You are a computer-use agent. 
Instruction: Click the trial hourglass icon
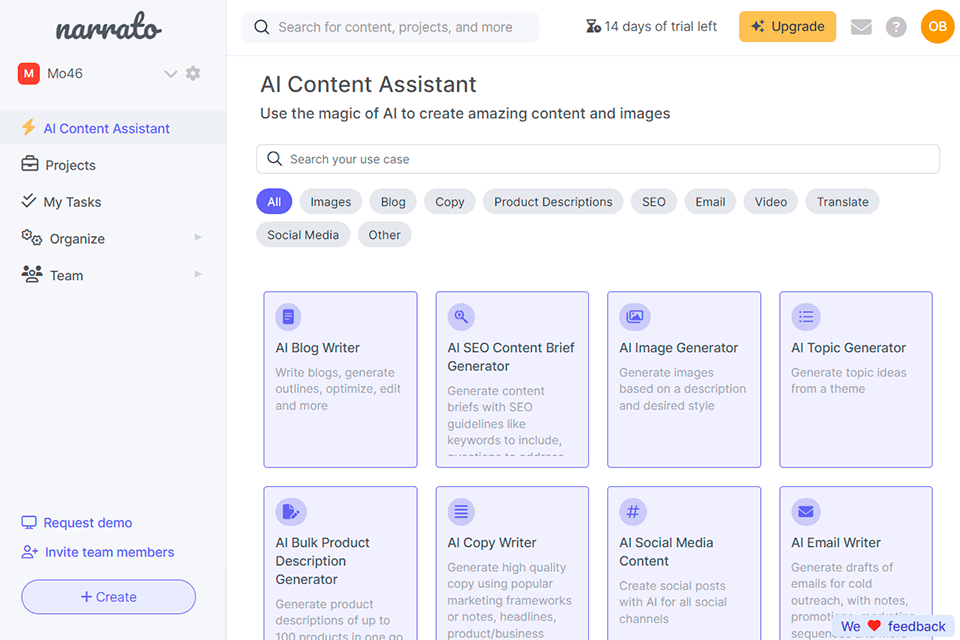coord(593,26)
